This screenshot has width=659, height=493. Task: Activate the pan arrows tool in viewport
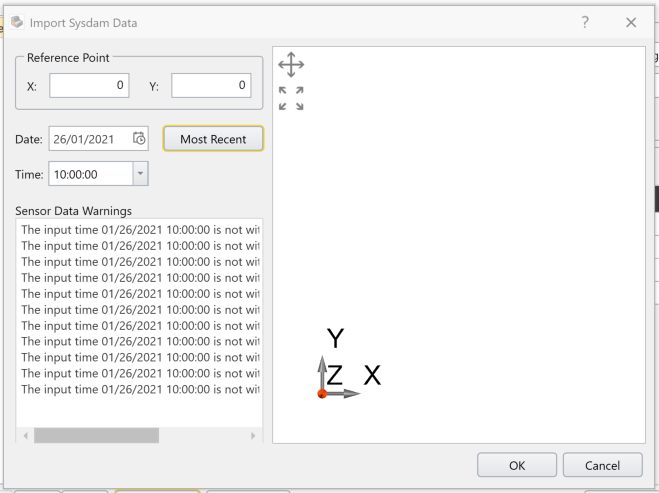290,66
